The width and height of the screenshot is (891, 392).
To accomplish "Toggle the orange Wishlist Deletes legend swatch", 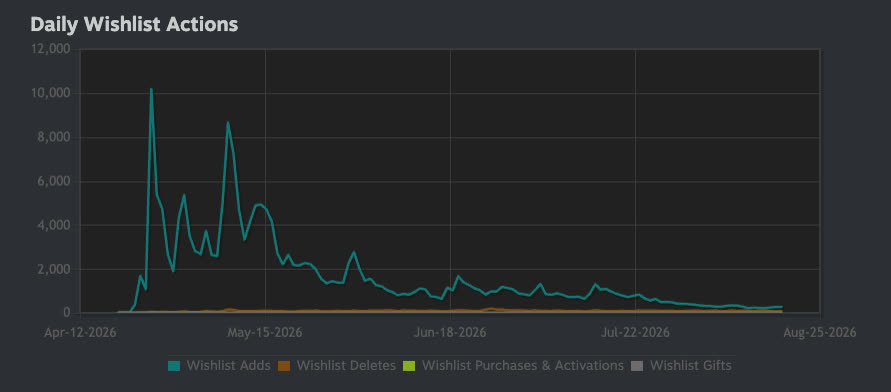I will [x=284, y=366].
